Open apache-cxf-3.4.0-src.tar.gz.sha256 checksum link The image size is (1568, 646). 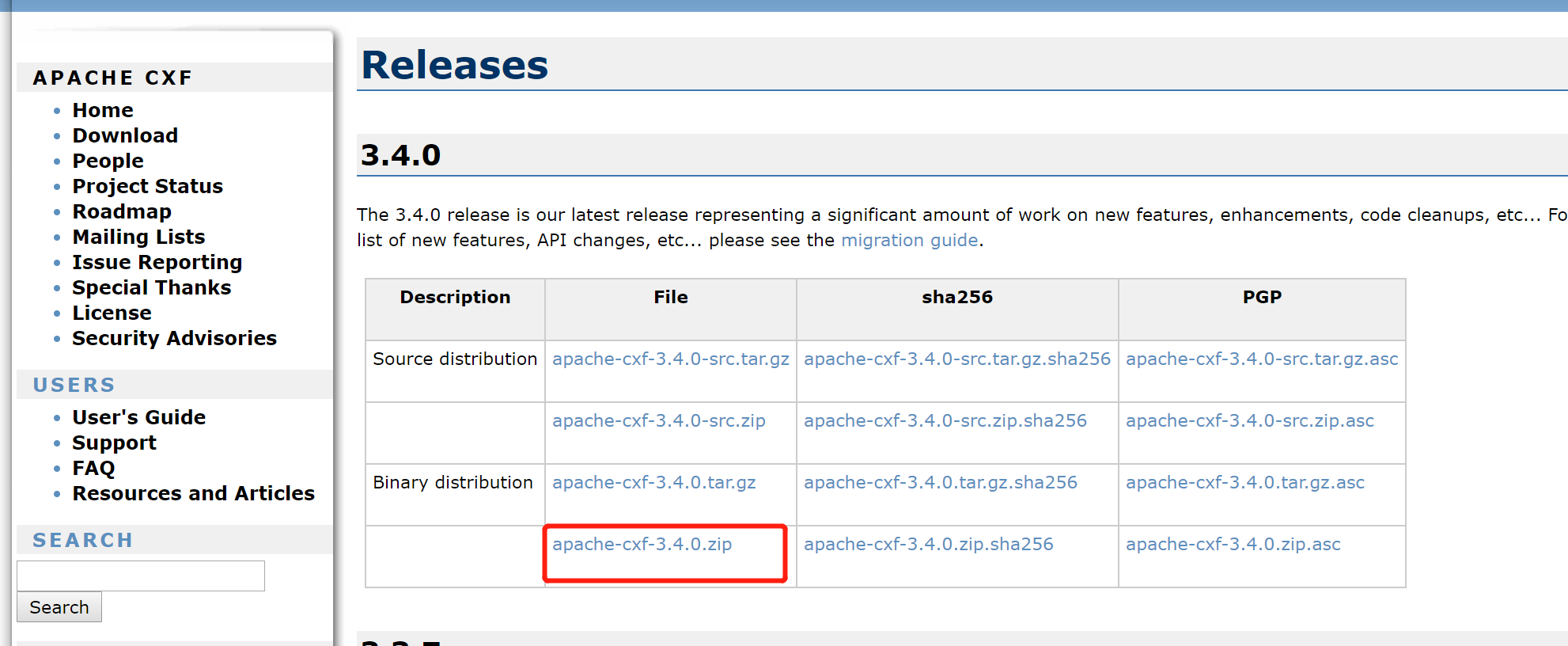pyautogui.click(x=957, y=359)
